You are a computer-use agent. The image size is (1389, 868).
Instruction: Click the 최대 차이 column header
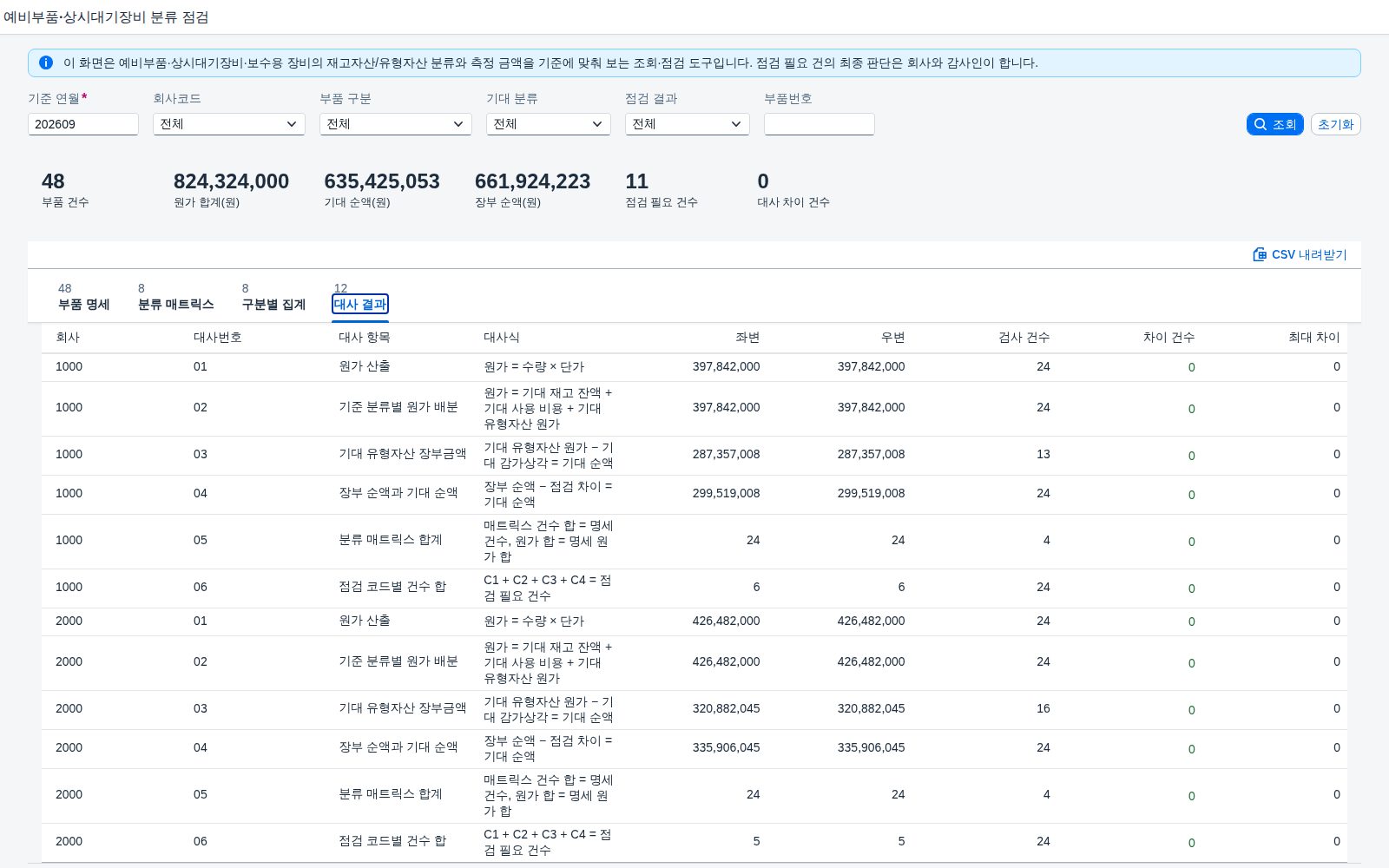click(1314, 337)
